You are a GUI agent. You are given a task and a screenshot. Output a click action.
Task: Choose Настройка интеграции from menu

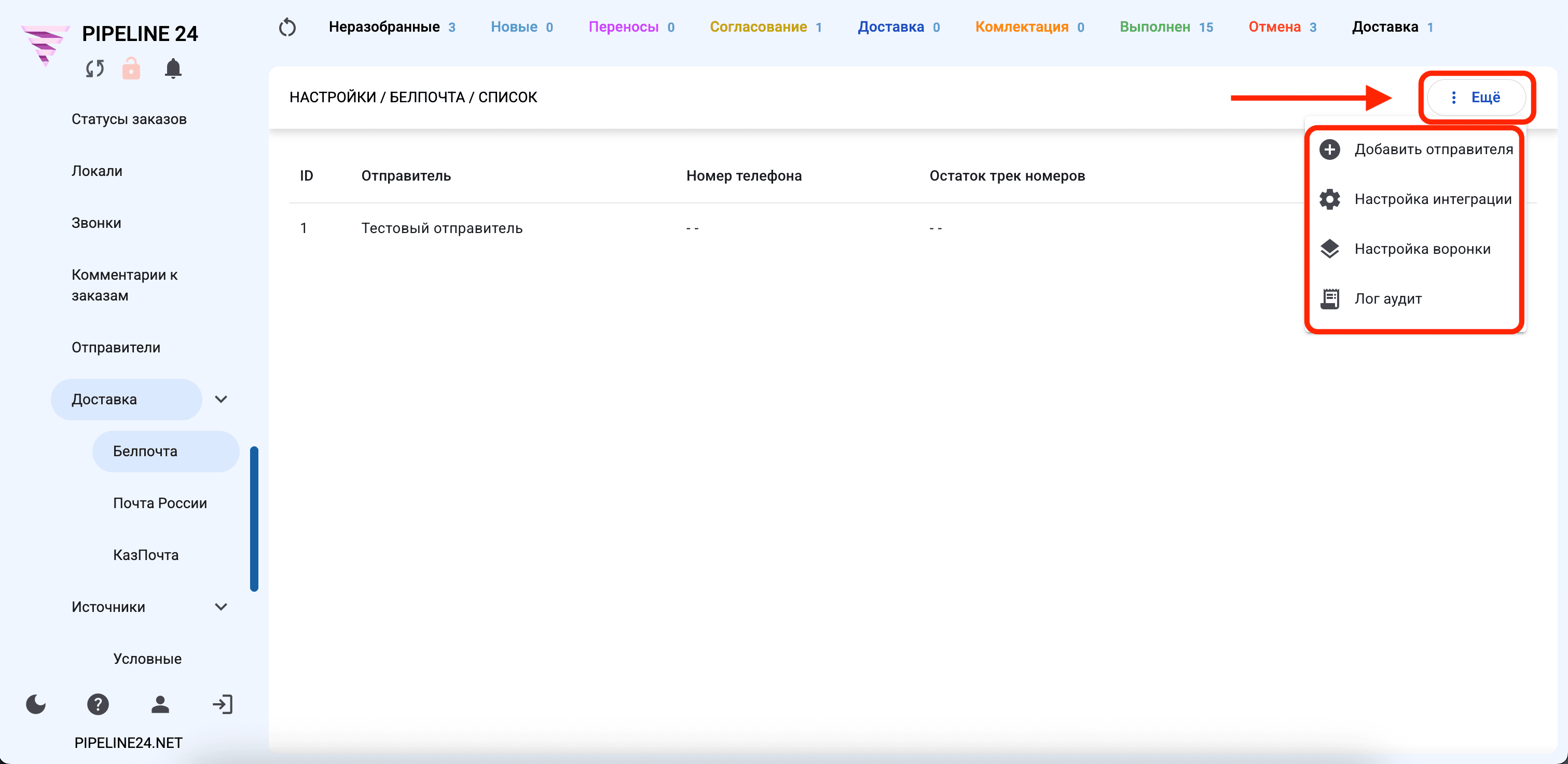(1416, 200)
